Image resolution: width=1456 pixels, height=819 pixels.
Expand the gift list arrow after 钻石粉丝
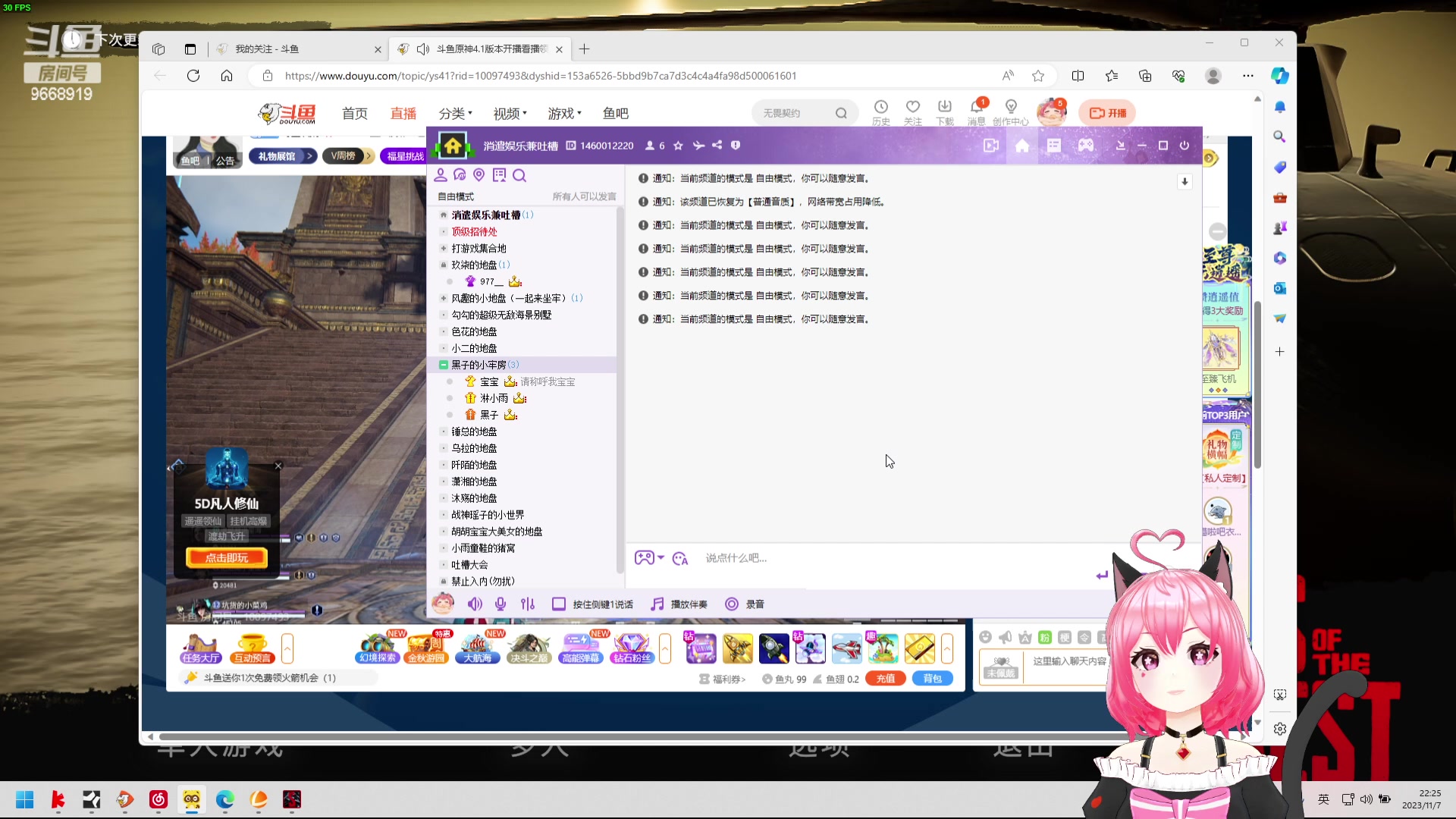665,649
